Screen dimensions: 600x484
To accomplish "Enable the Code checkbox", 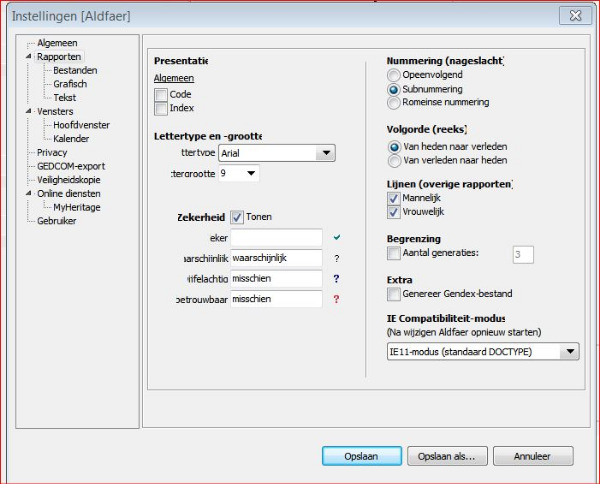I will (x=161, y=94).
